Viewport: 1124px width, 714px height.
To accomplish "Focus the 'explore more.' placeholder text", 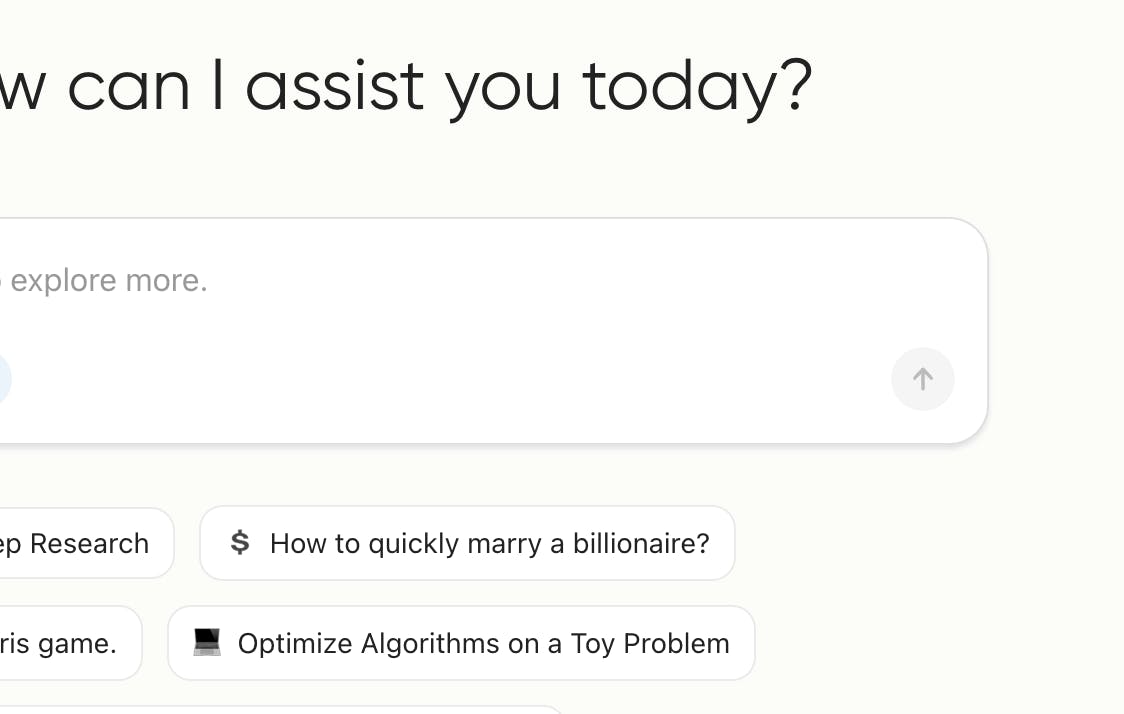I will pos(109,280).
